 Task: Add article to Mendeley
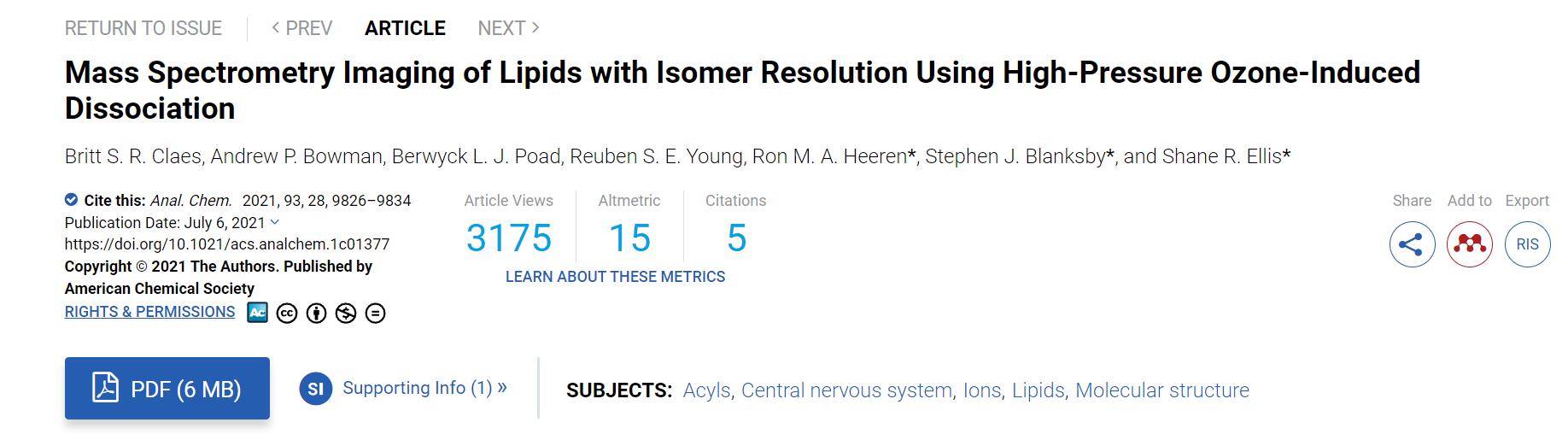click(1469, 244)
